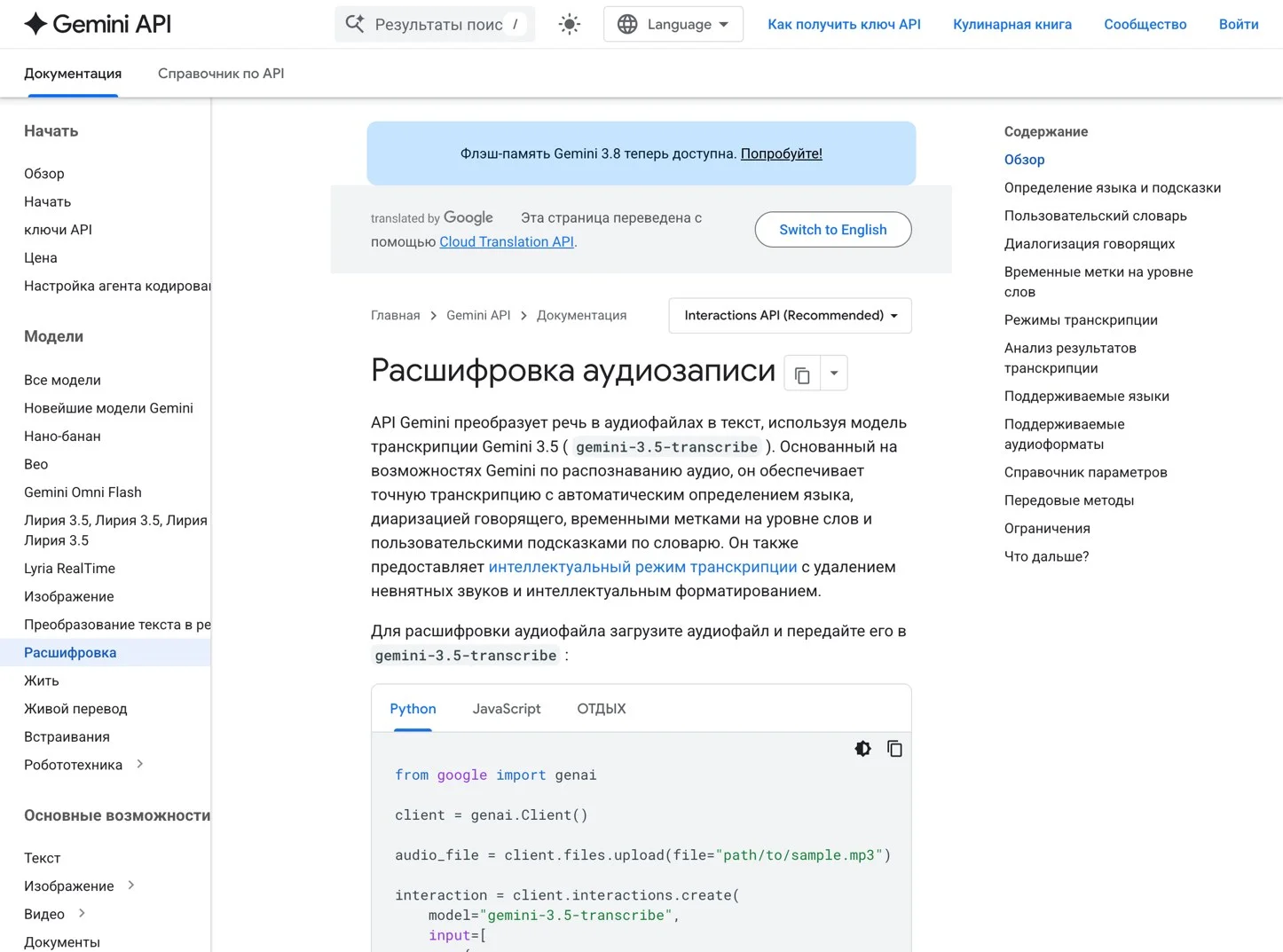Copy the code sample with copy icon

pos(894,749)
